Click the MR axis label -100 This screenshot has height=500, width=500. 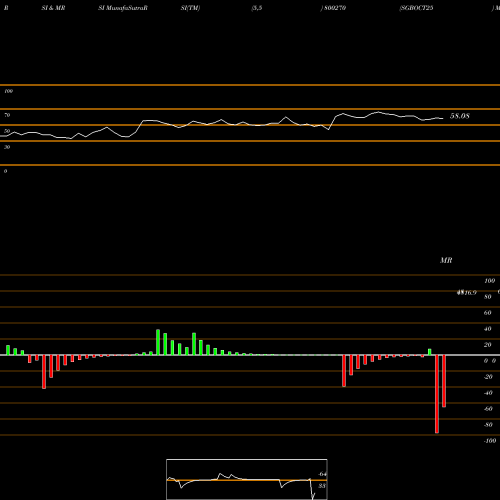[490, 441]
